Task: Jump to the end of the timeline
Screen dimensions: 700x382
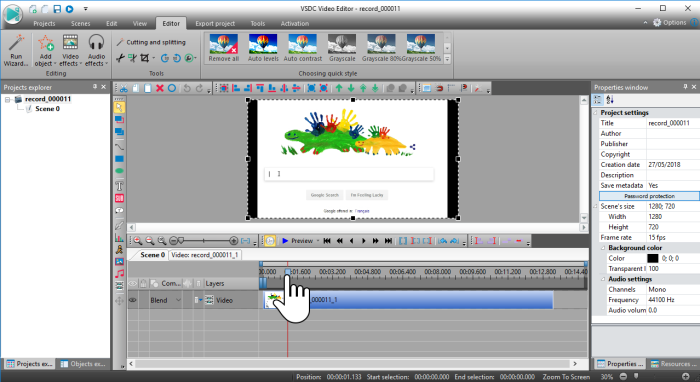Action: pos(388,241)
